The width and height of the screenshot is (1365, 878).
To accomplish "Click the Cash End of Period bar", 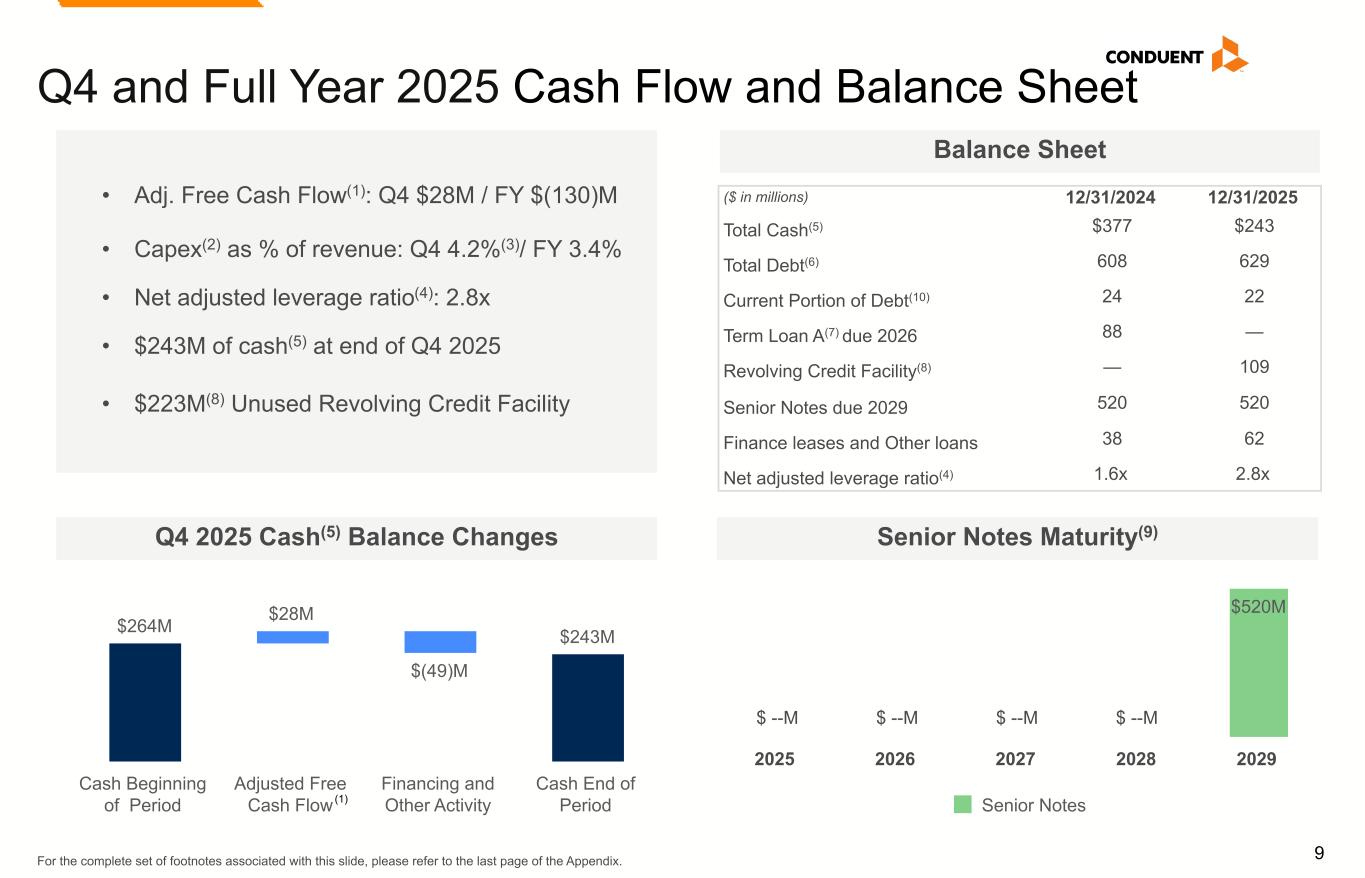I will [x=587, y=707].
